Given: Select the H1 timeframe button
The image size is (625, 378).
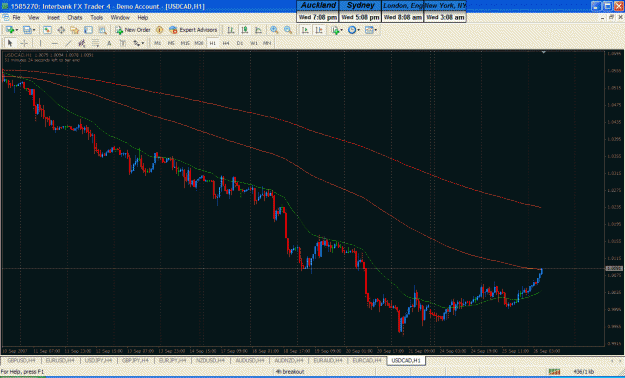Looking at the screenshot, I should [x=212, y=43].
